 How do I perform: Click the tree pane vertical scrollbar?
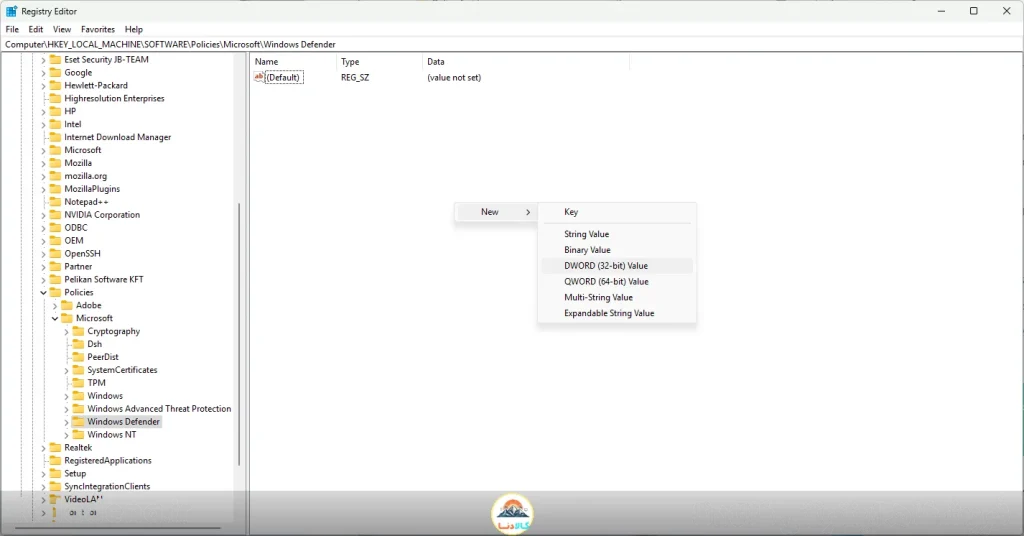[x=239, y=334]
